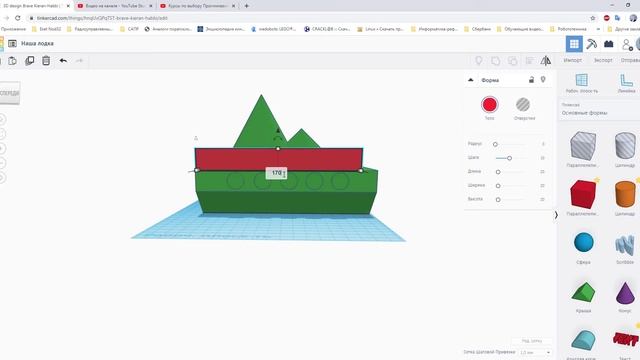The height and width of the screenshot is (360, 640).
Task: Toggle the lock editing icon in the shape panel
Action: tap(531, 80)
